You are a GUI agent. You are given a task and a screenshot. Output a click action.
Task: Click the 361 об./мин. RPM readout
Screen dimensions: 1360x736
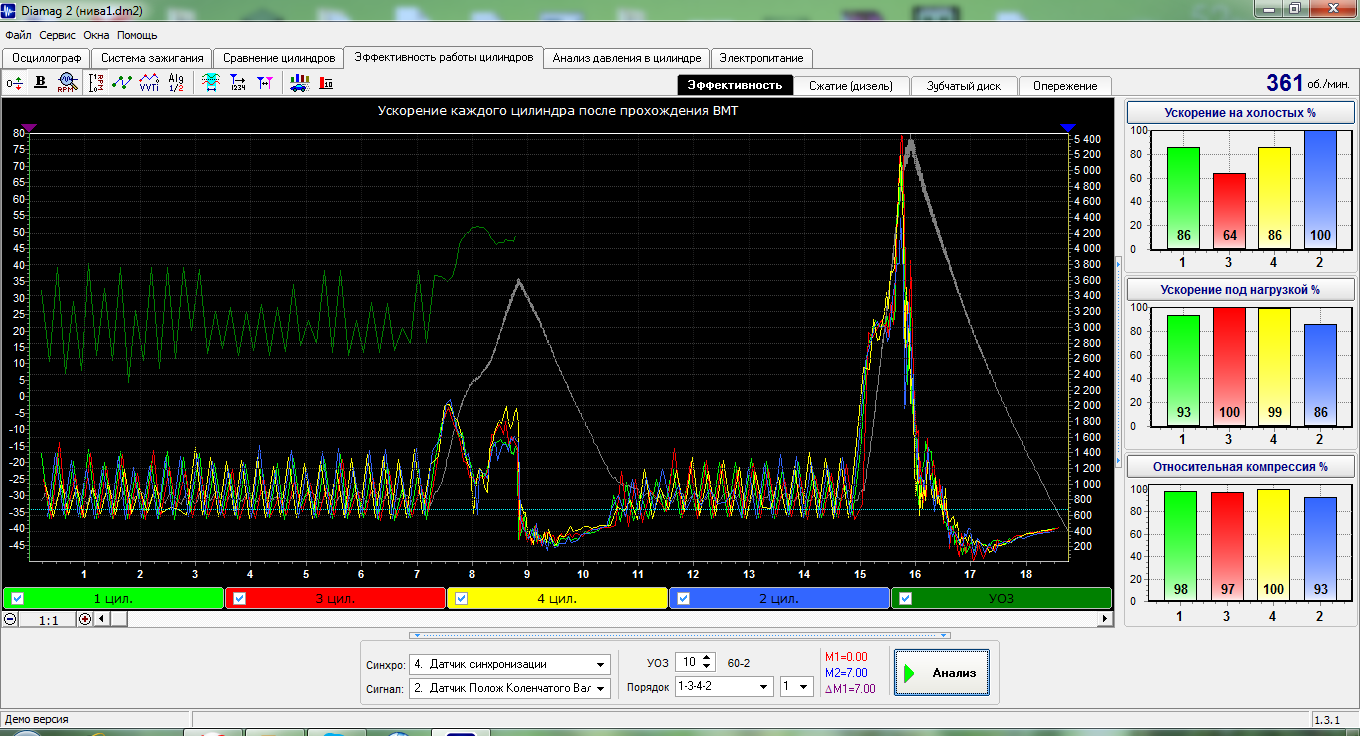pos(1308,83)
